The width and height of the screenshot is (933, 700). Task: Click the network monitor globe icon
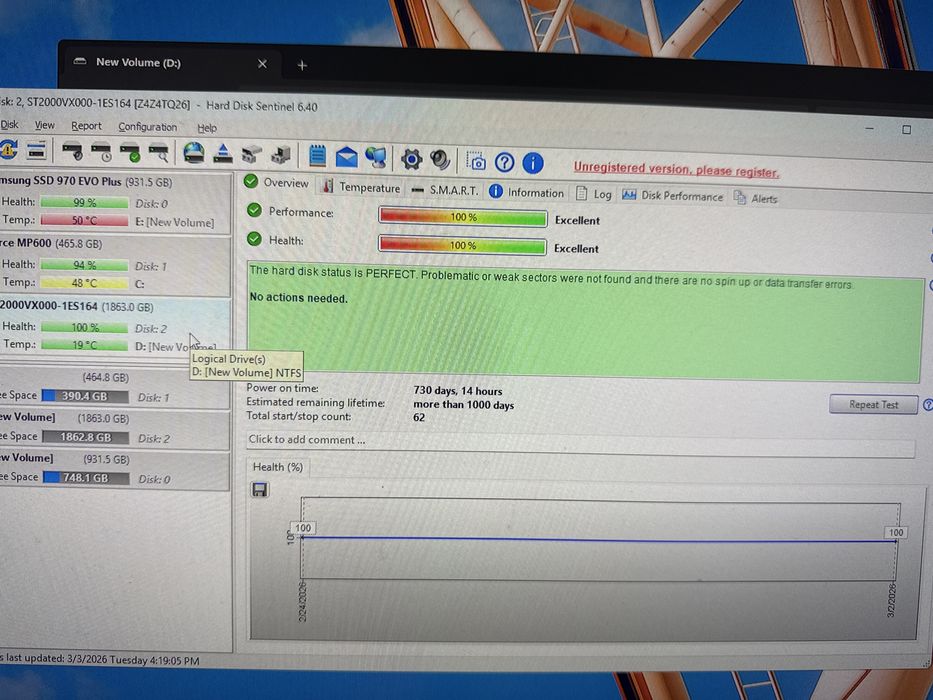pyautogui.click(x=376, y=158)
